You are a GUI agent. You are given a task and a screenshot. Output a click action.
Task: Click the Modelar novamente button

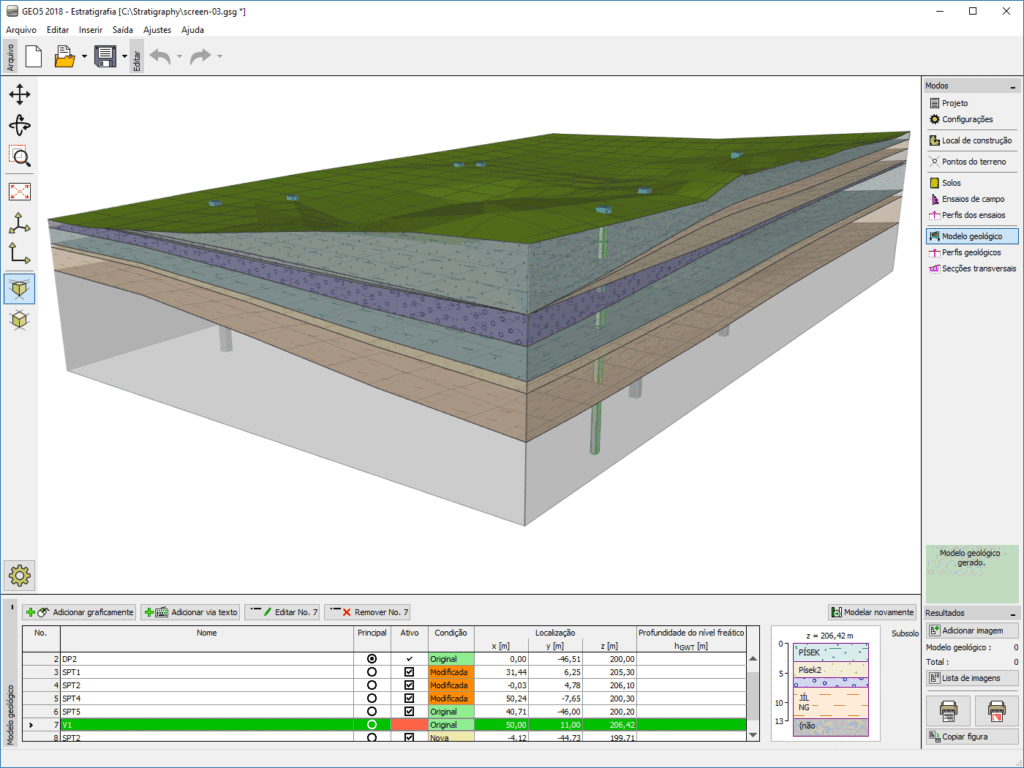click(x=872, y=612)
